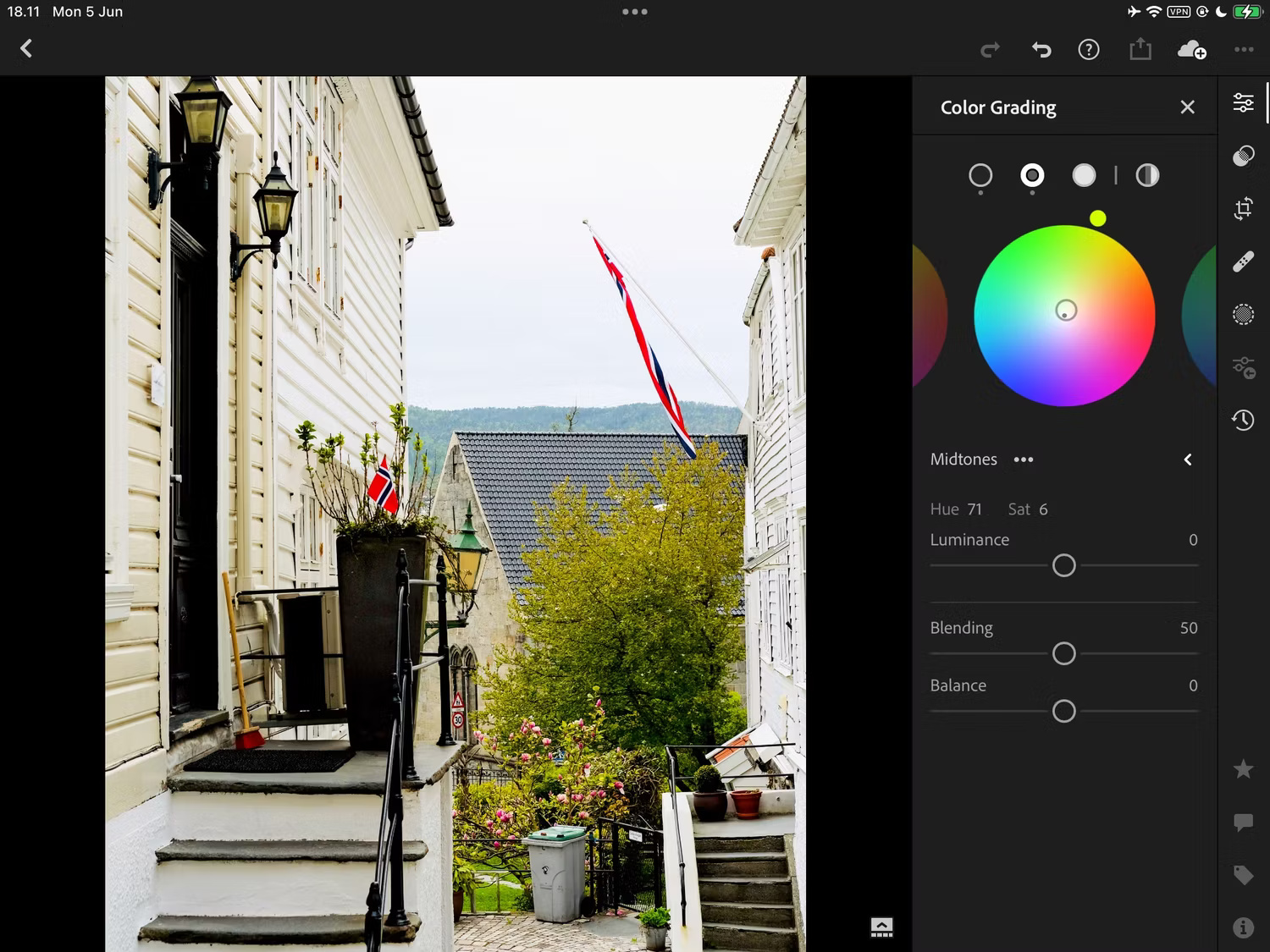
Task: Click the Blending value 50
Action: (x=1189, y=628)
